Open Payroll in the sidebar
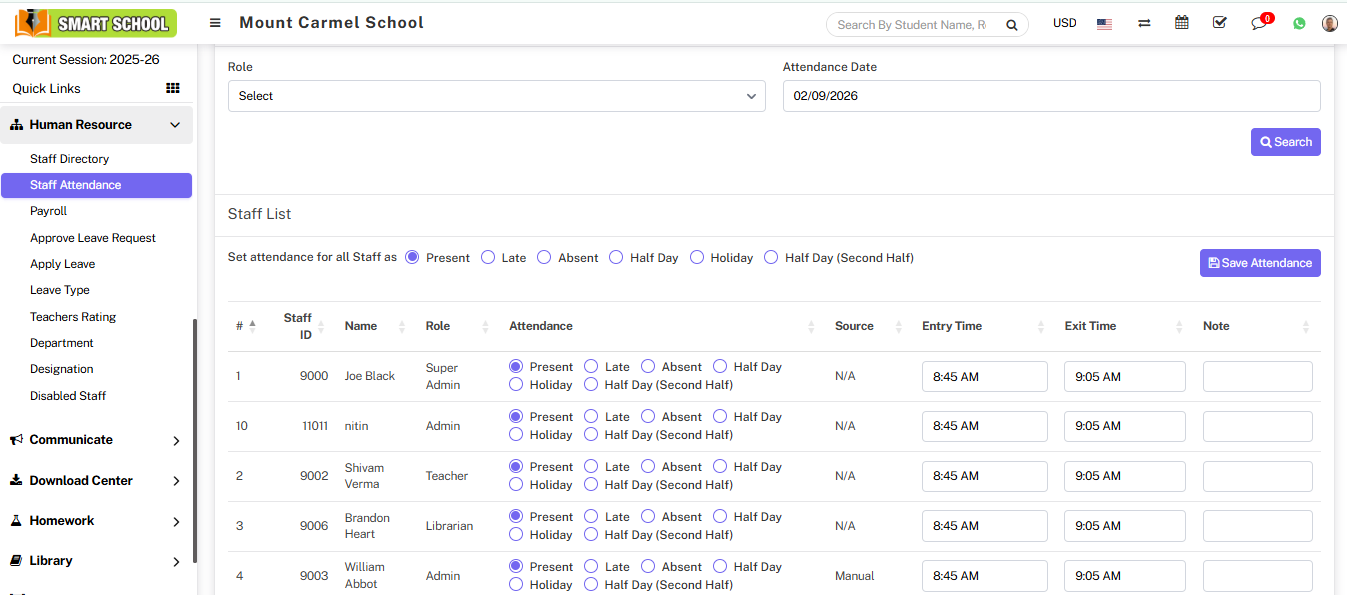The image size is (1347, 595). click(49, 211)
